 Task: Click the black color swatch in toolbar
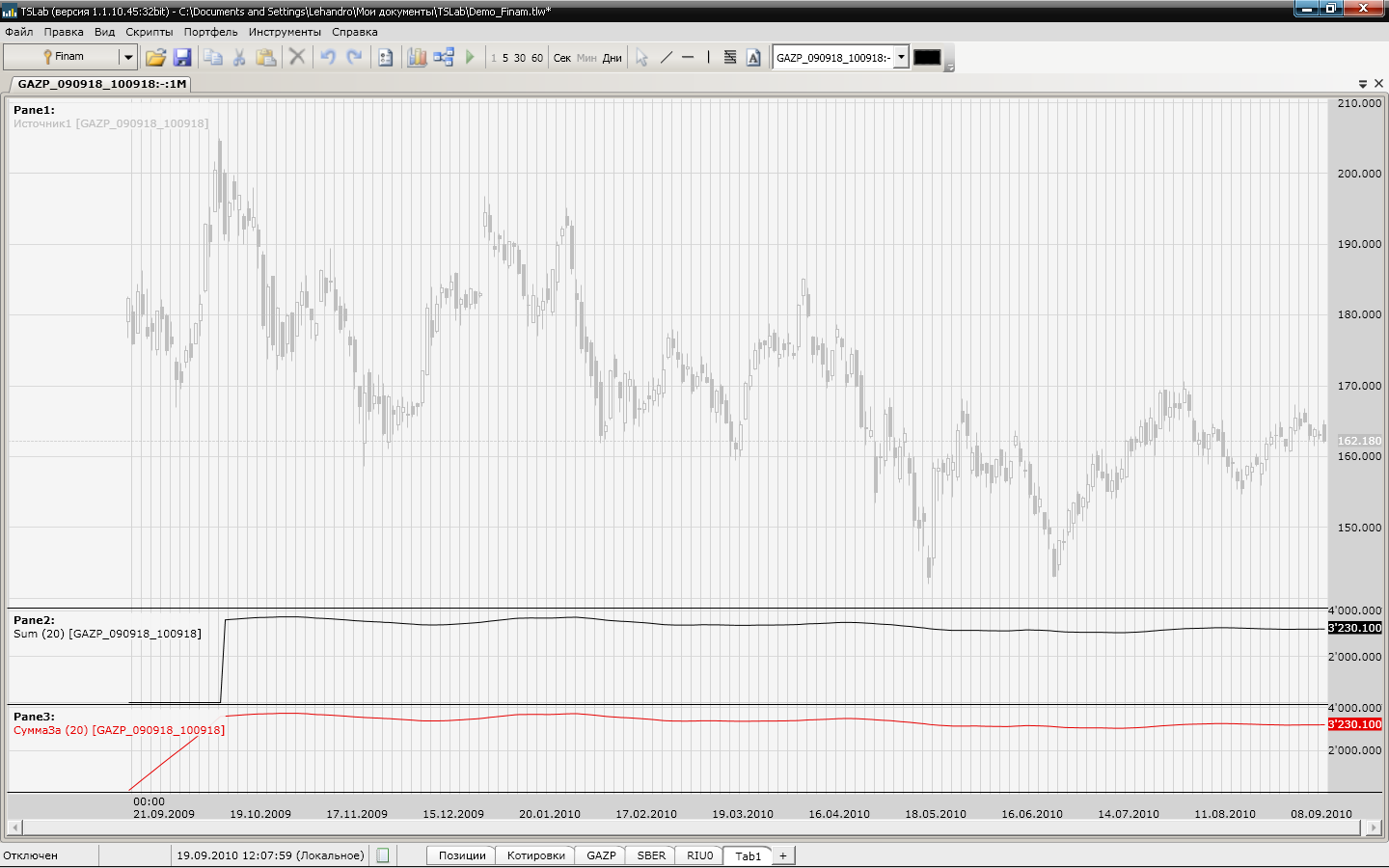[927, 58]
